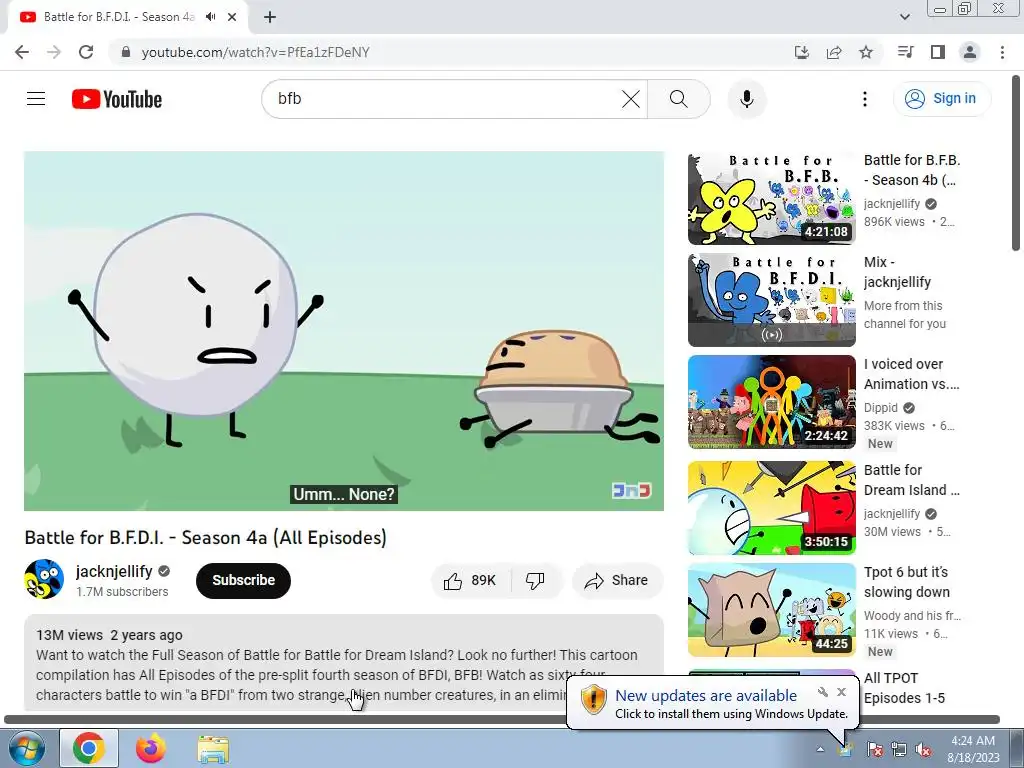Click the browser forward arrow
The image size is (1024, 768).
coord(54,52)
